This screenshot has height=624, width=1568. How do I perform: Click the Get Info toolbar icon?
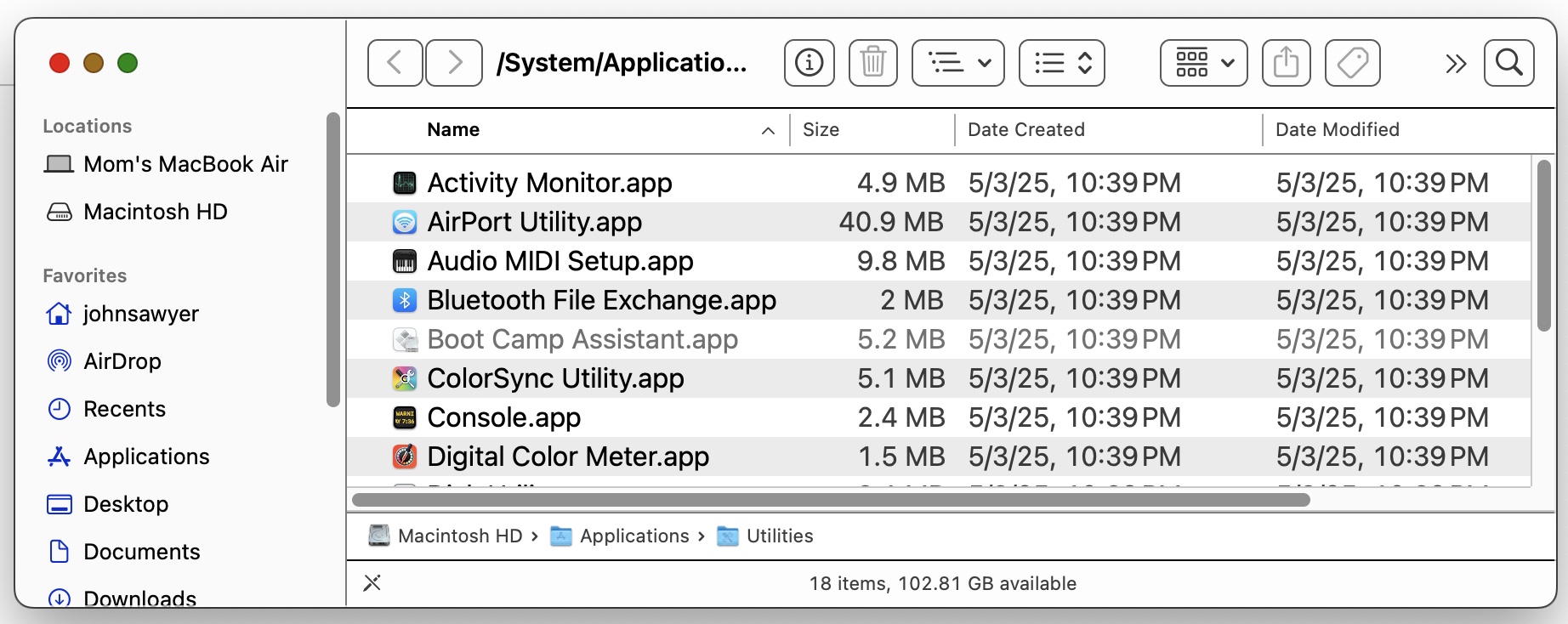[809, 63]
